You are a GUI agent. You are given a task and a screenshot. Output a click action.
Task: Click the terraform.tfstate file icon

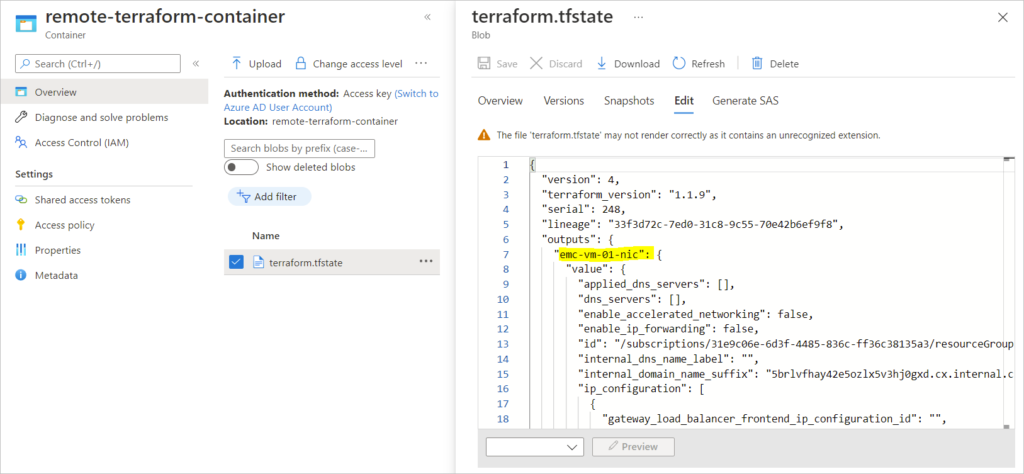(x=258, y=262)
